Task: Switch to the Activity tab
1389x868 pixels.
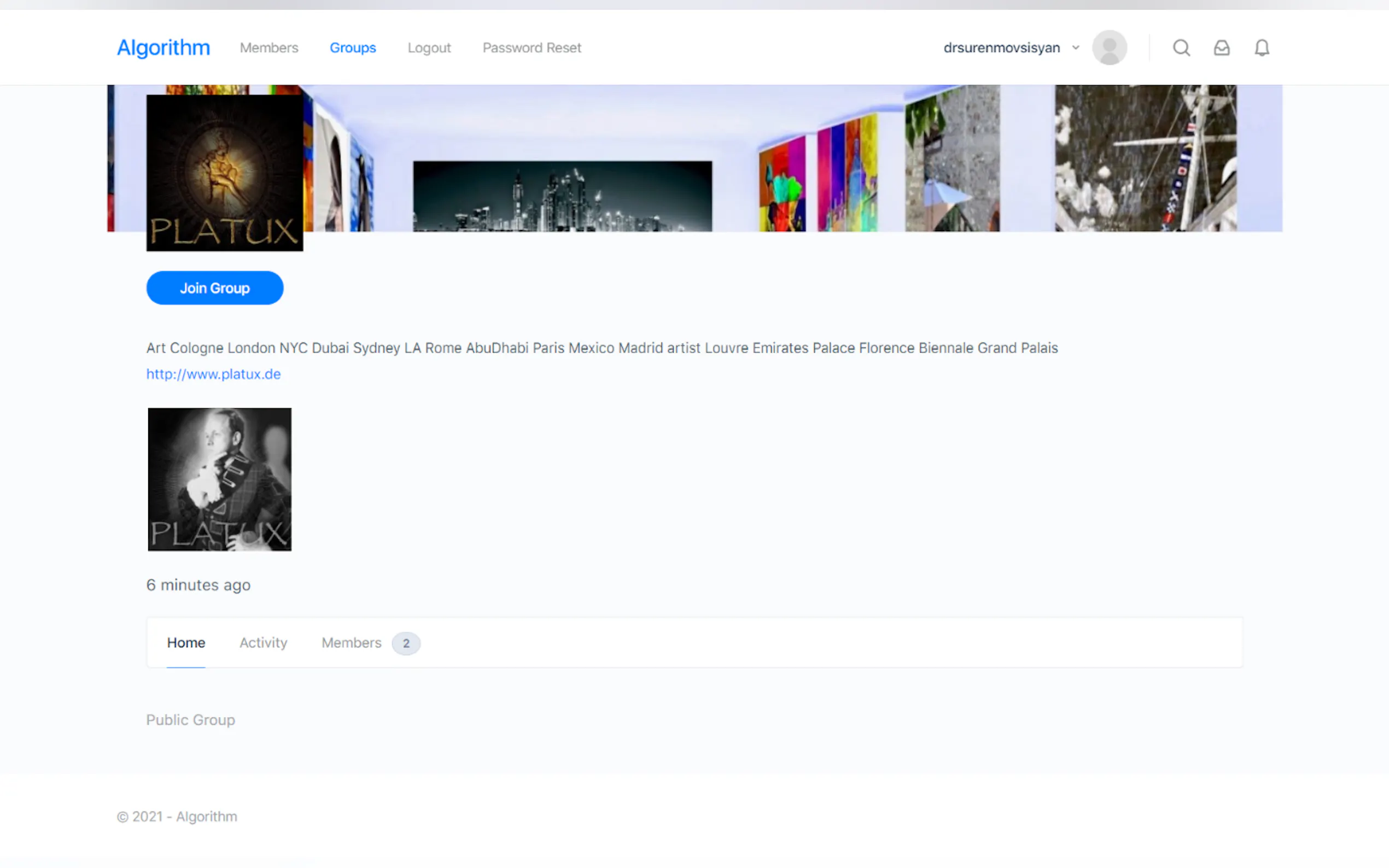Action: tap(263, 642)
